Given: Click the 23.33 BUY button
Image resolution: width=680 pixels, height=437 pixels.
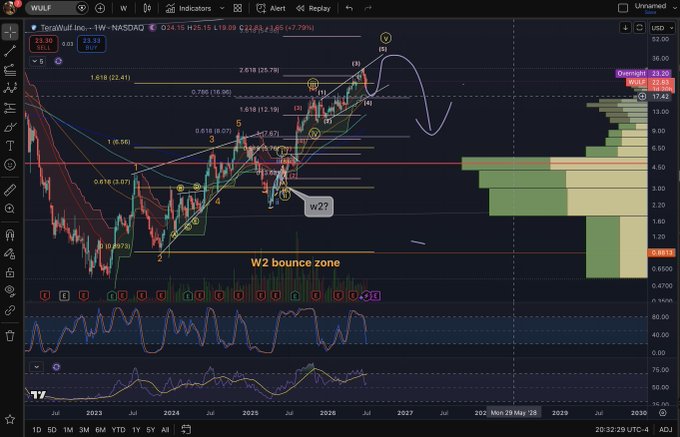Looking at the screenshot, I should (92, 44).
